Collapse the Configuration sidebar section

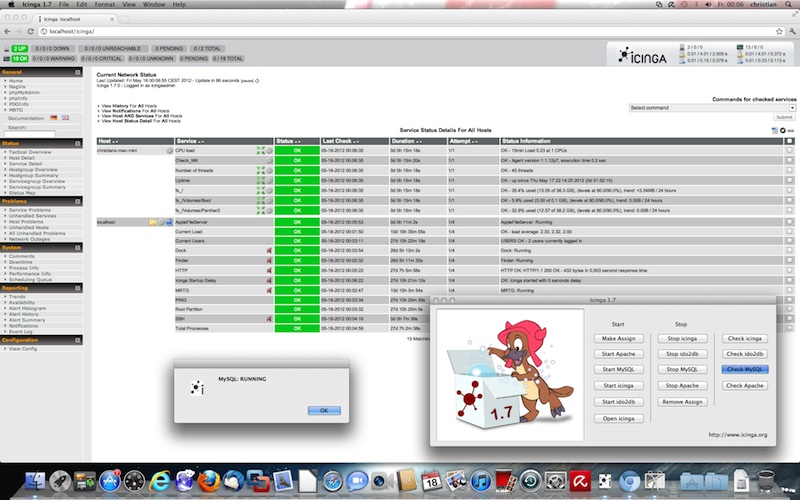click(x=78, y=340)
